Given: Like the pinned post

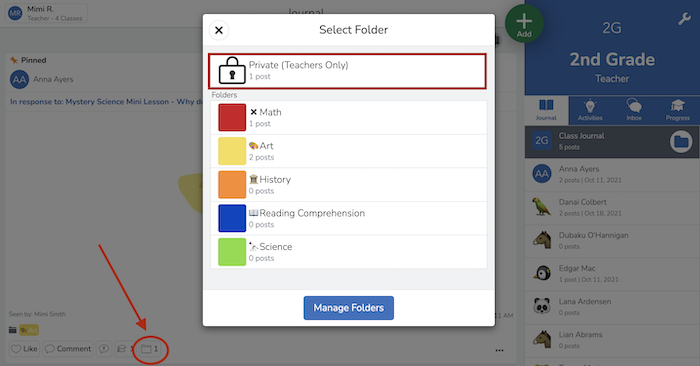Looking at the screenshot, I should pyautogui.click(x=24, y=349).
